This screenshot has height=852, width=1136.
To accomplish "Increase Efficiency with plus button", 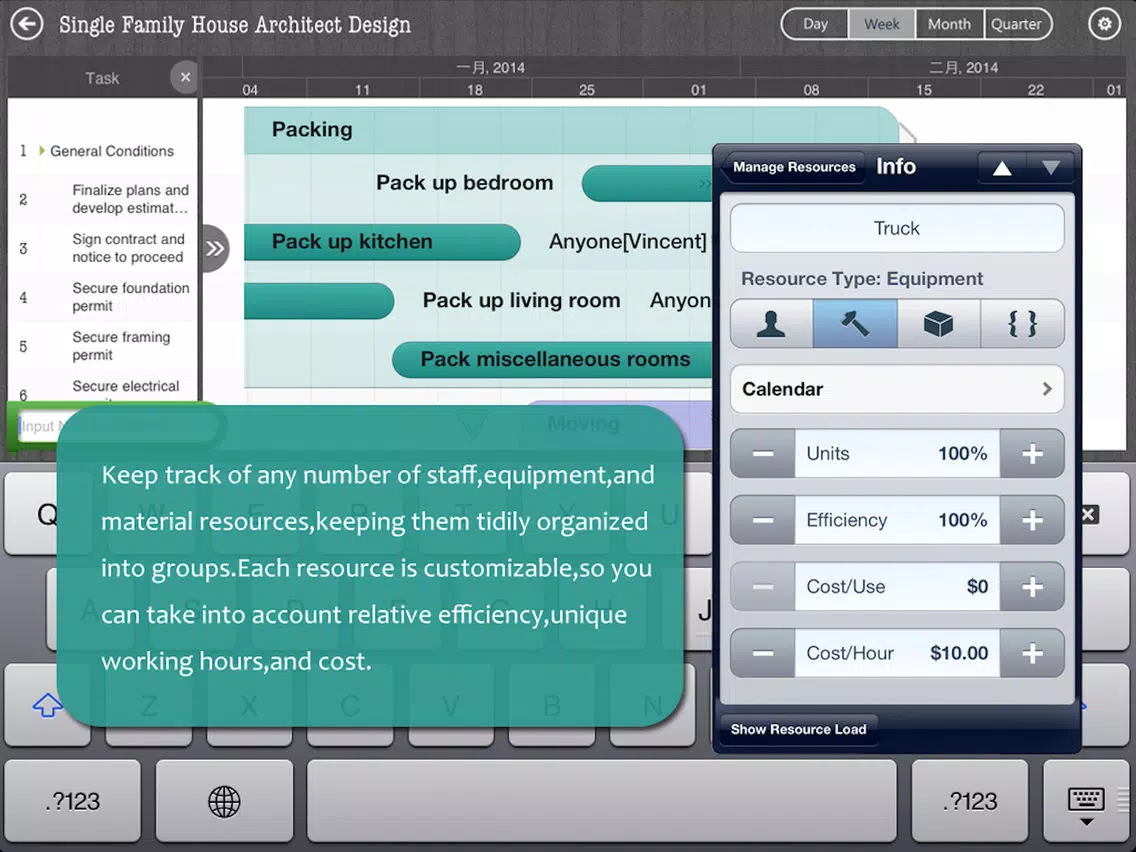I will coord(1032,520).
